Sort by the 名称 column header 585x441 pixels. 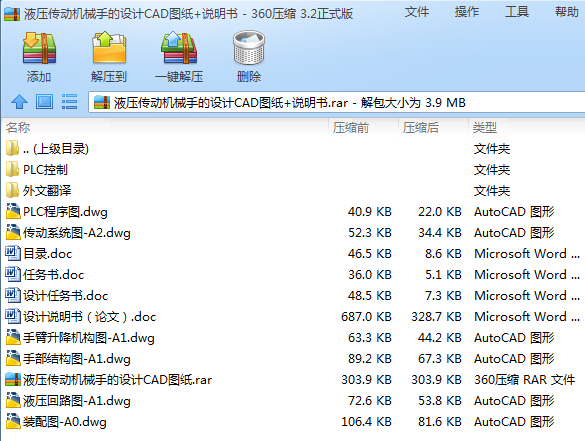[x=18, y=128]
